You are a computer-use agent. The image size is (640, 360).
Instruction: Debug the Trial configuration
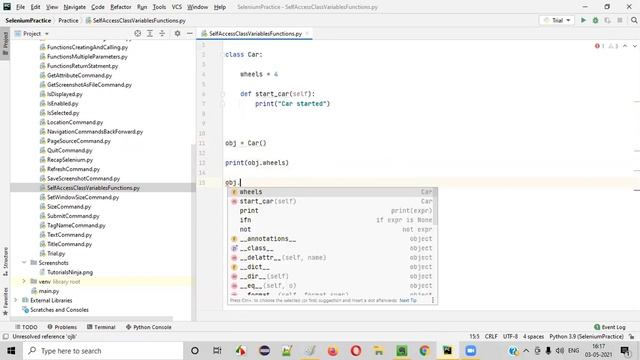pyautogui.click(x=596, y=20)
